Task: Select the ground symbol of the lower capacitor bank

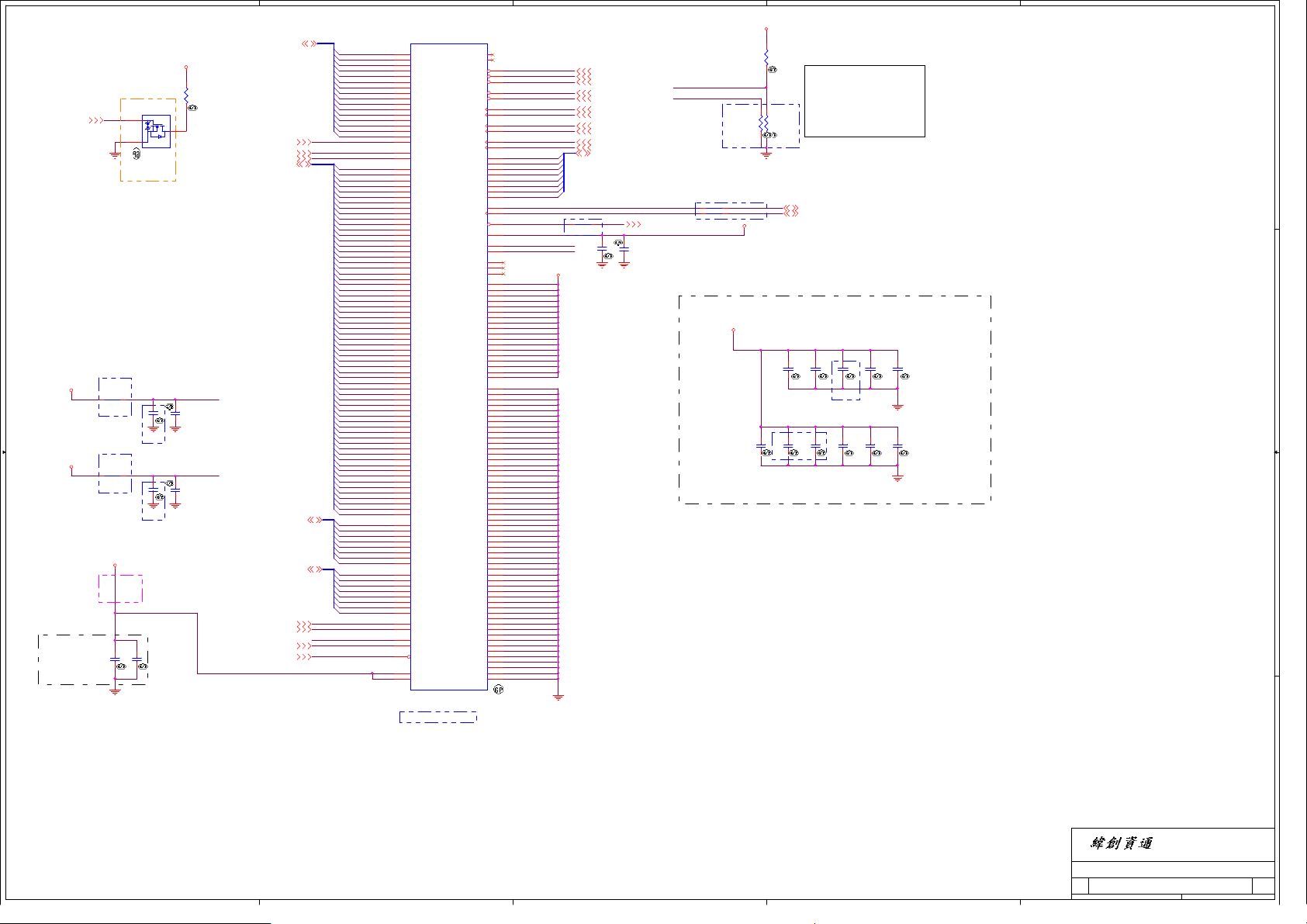Action: 898,479
